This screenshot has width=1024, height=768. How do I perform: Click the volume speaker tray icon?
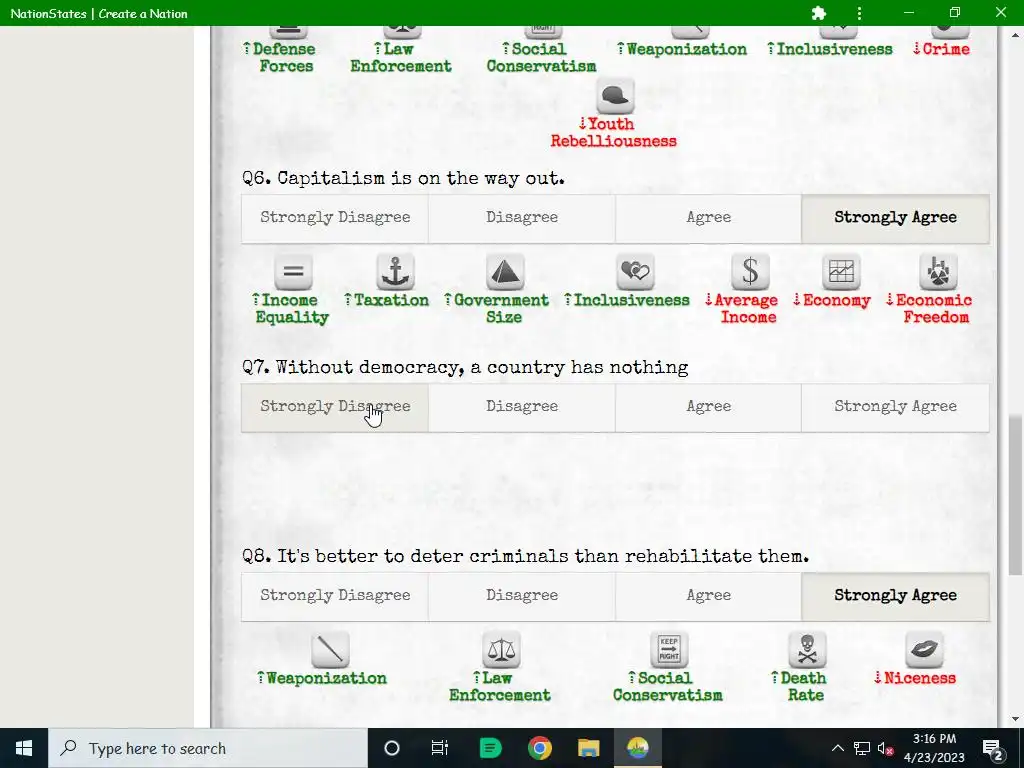click(x=885, y=748)
